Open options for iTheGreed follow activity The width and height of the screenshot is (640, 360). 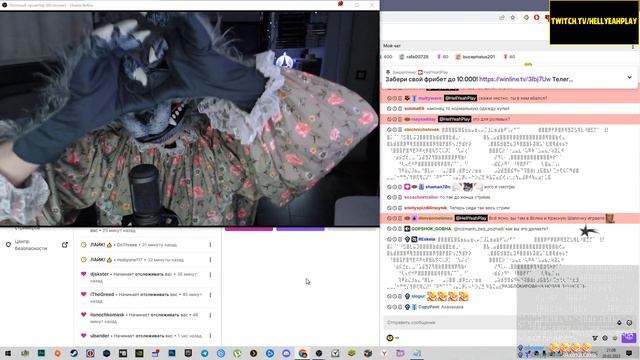click(x=211, y=295)
